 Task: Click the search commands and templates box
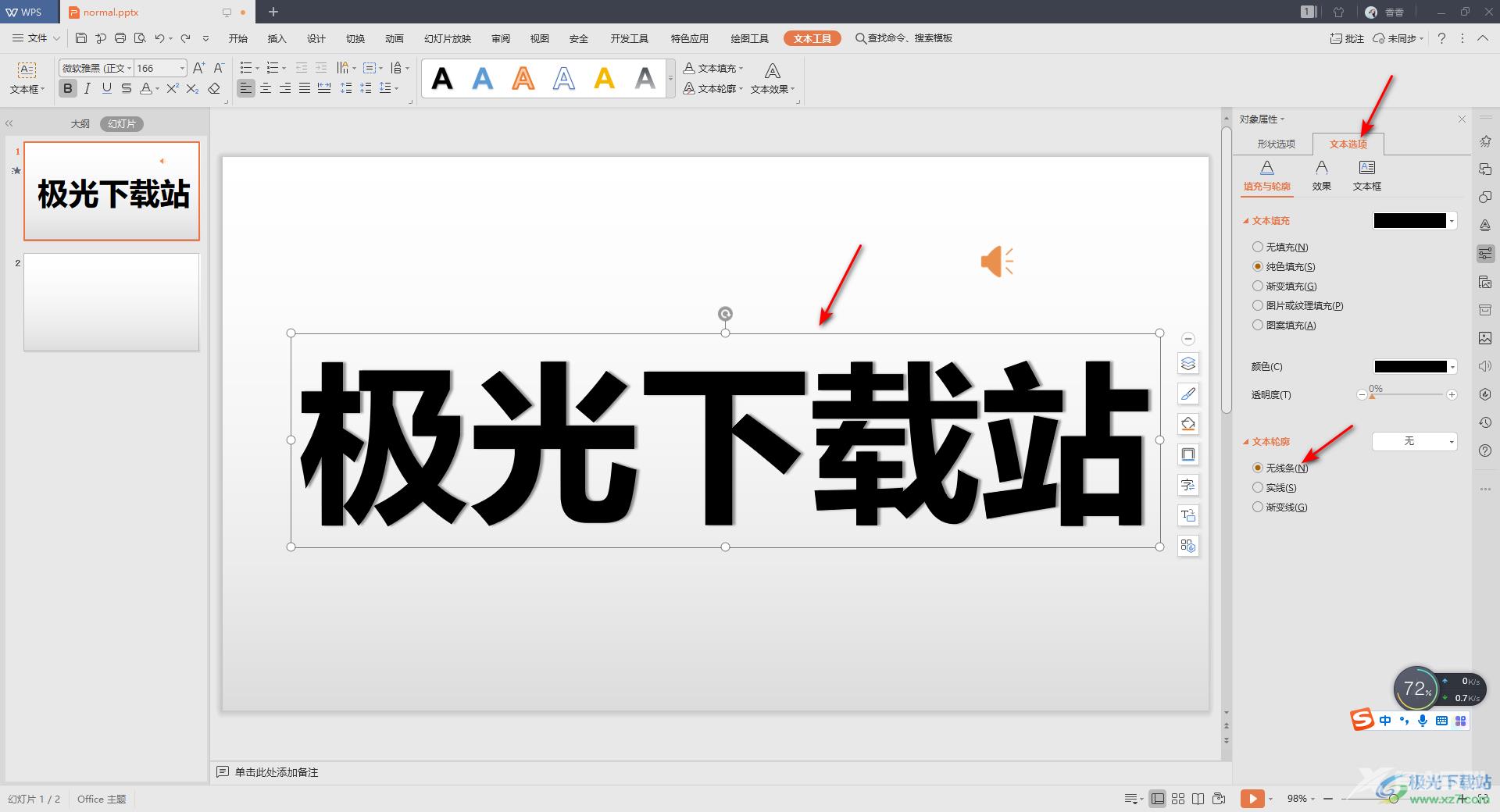pyautogui.click(x=904, y=38)
